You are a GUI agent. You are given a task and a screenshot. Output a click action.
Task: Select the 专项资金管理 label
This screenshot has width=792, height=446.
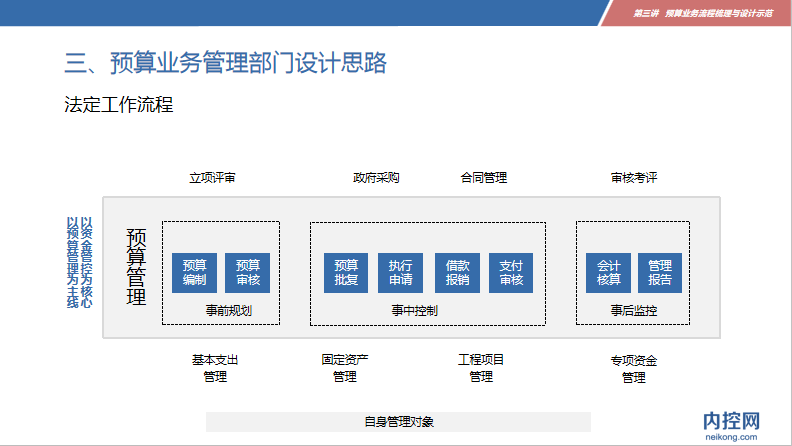point(634,368)
